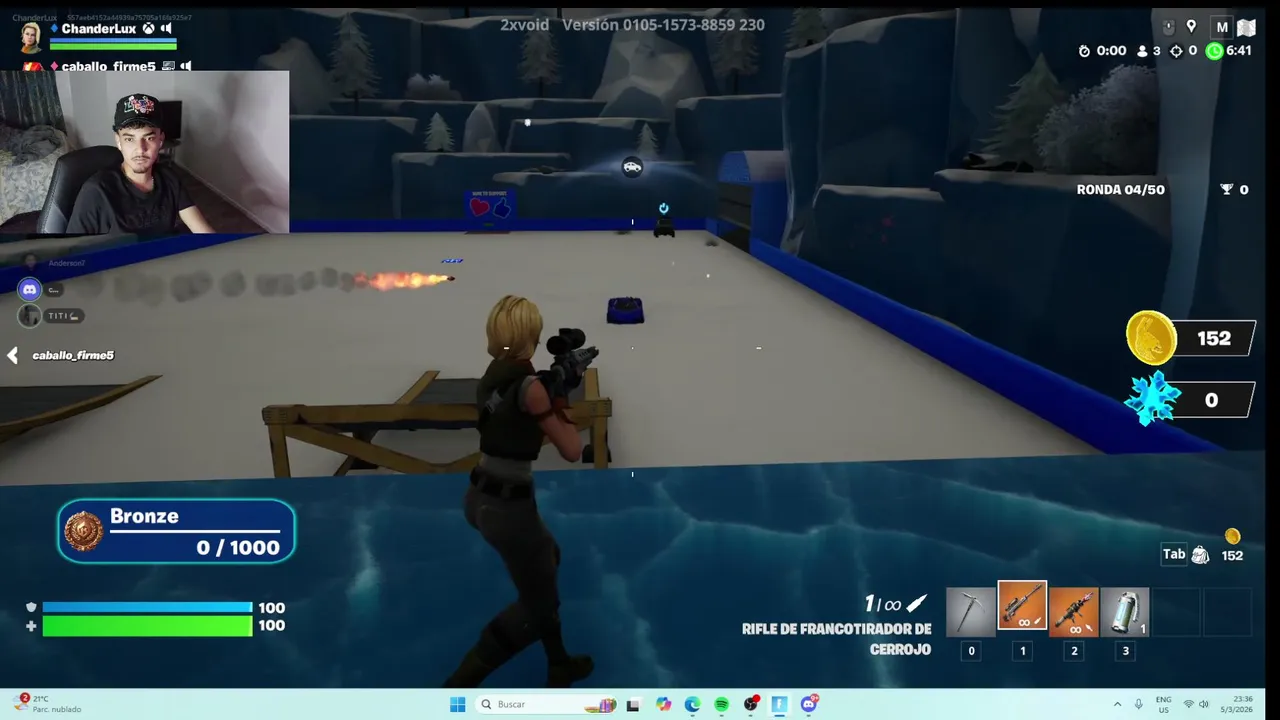Click the shield bar showing 100
Image resolution: width=1280 pixels, height=720 pixels.
[147, 607]
